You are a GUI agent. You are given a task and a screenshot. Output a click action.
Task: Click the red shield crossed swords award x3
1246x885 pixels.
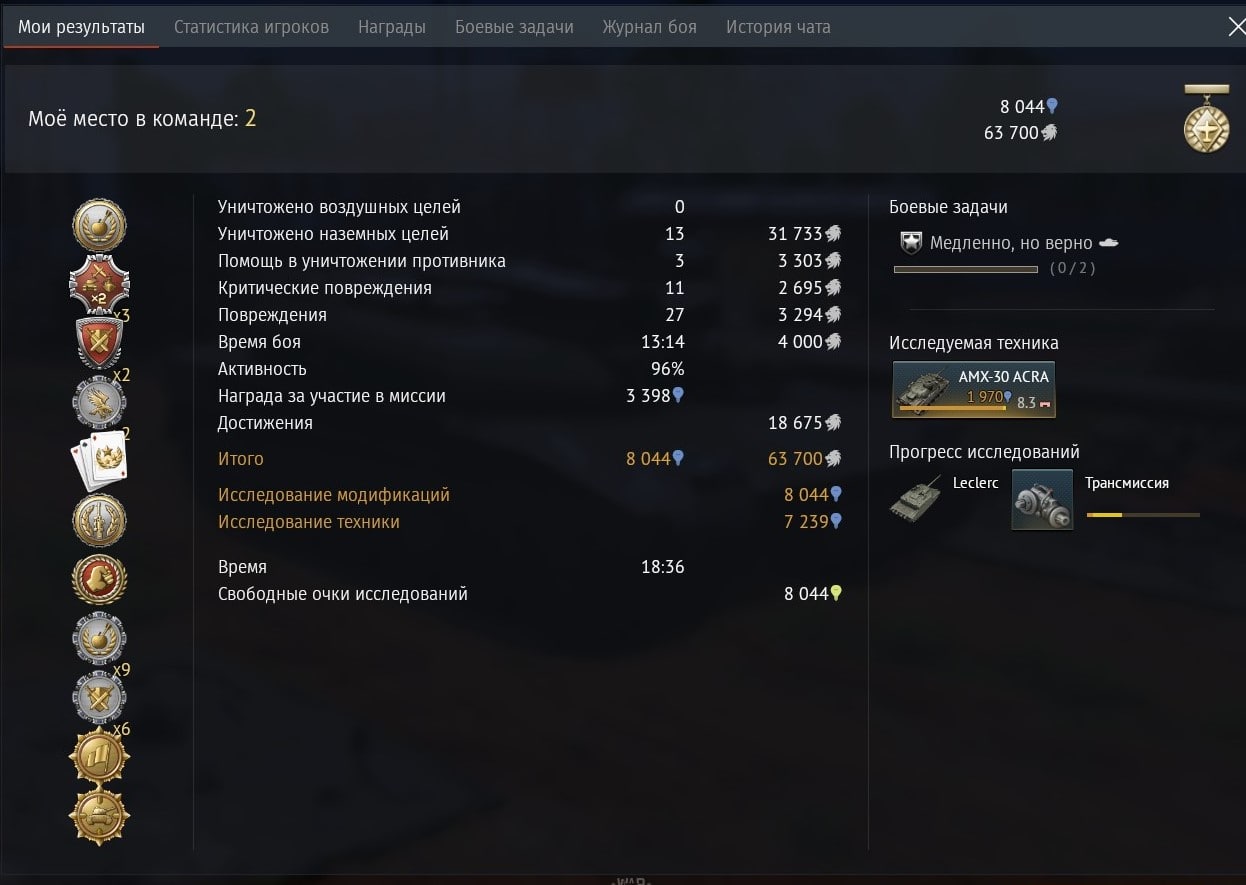pyautogui.click(x=99, y=343)
